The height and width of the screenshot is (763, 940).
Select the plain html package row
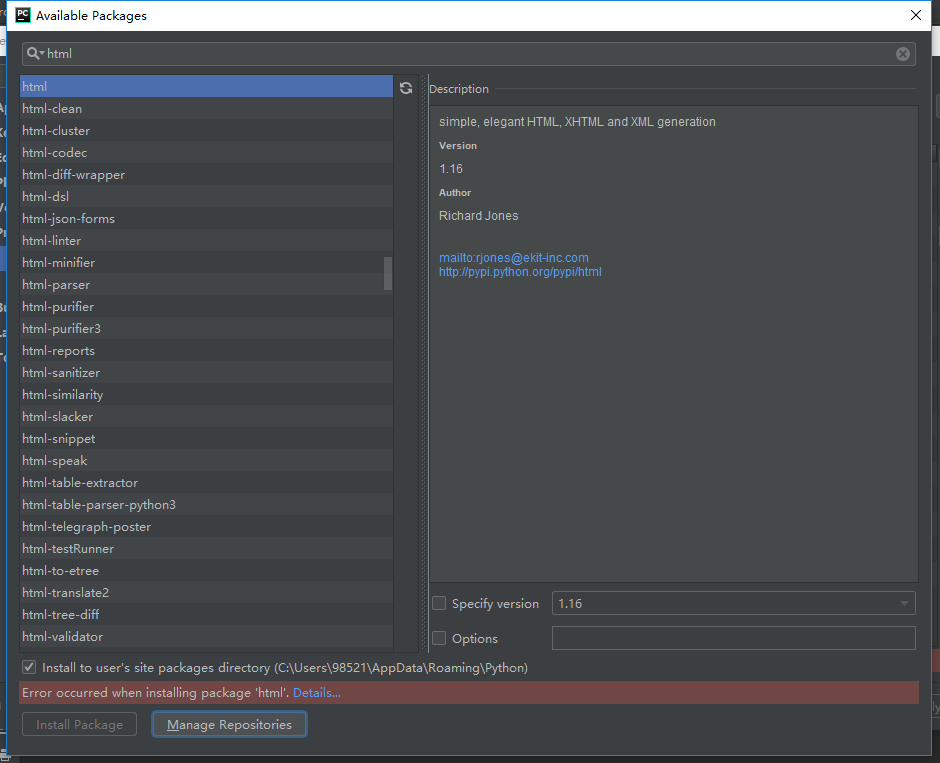tap(206, 86)
